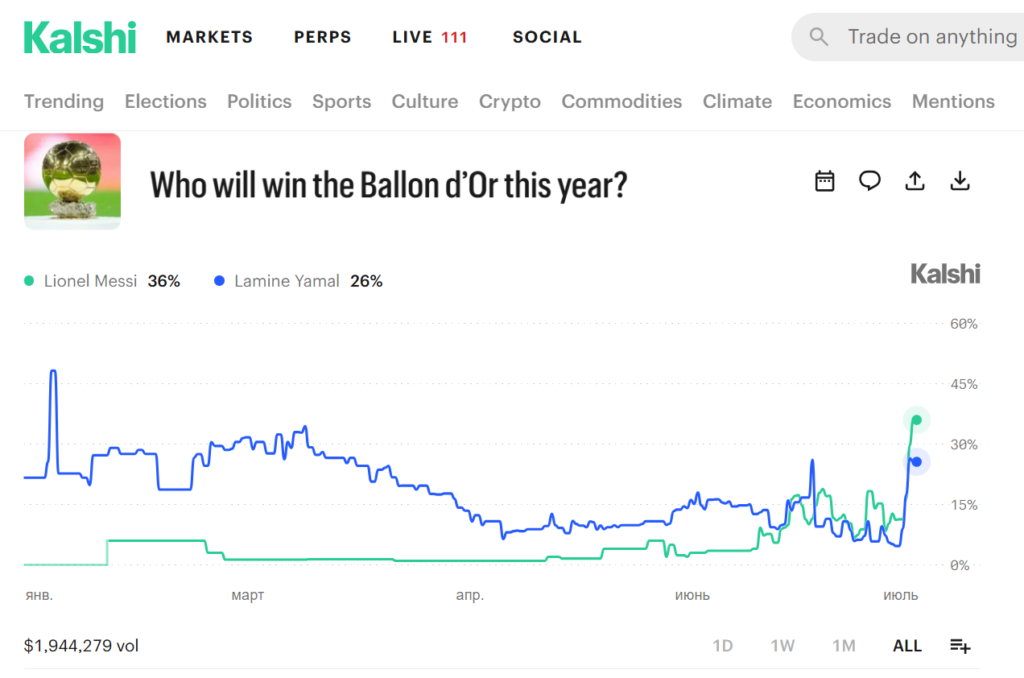This screenshot has width=1024, height=678.
Task: Click the download arrow icon
Action: tap(959, 181)
